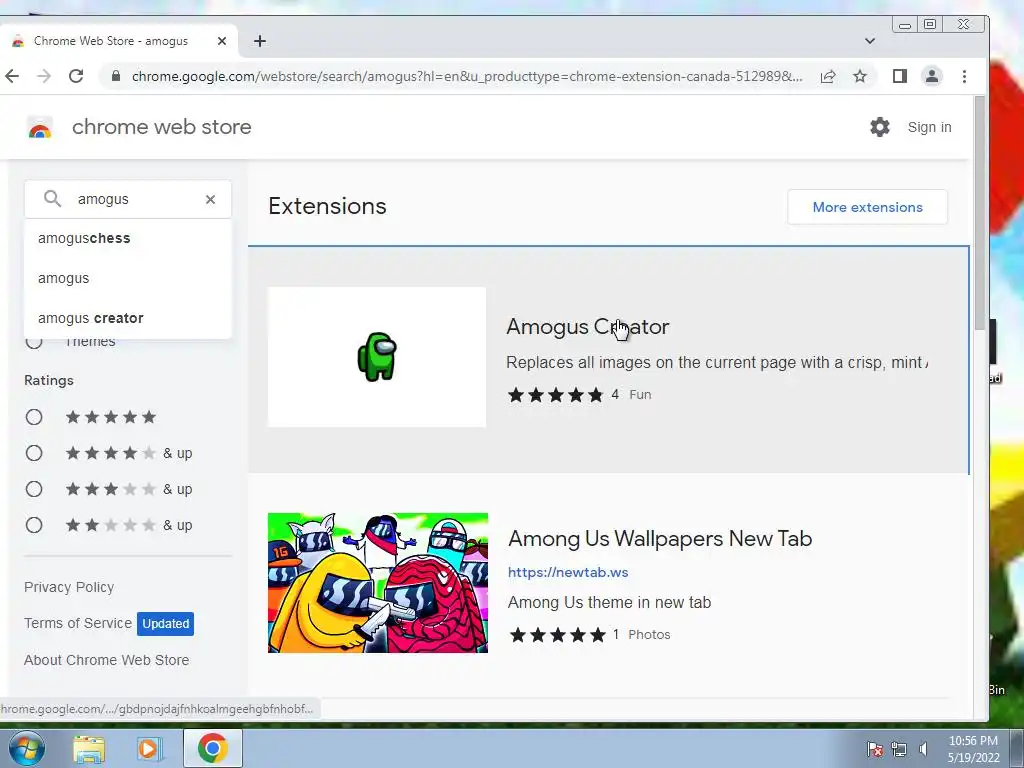
Task: Clear the amogus search text
Action: pyautogui.click(x=210, y=199)
